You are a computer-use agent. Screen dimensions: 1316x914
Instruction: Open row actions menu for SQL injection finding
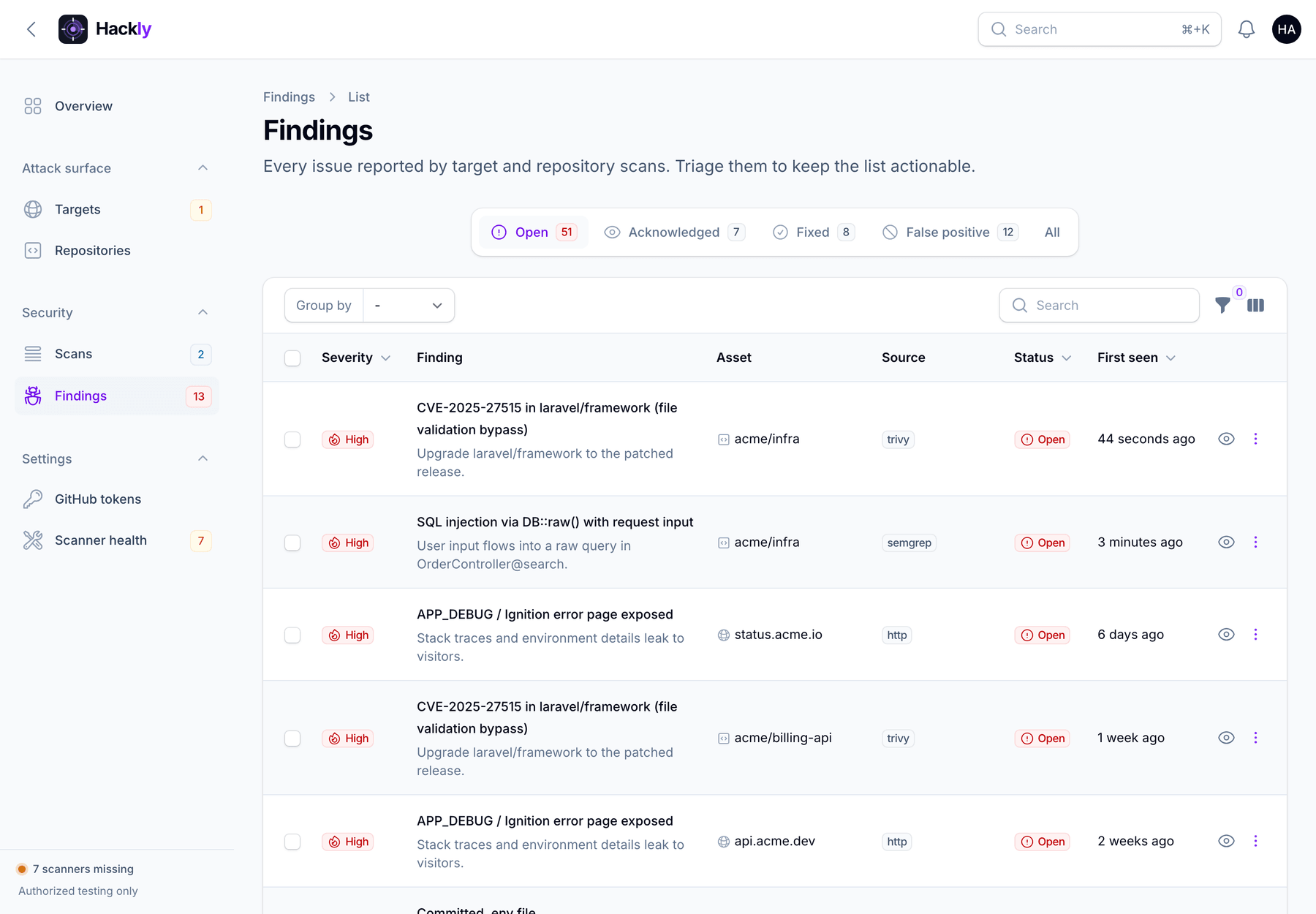tap(1255, 542)
